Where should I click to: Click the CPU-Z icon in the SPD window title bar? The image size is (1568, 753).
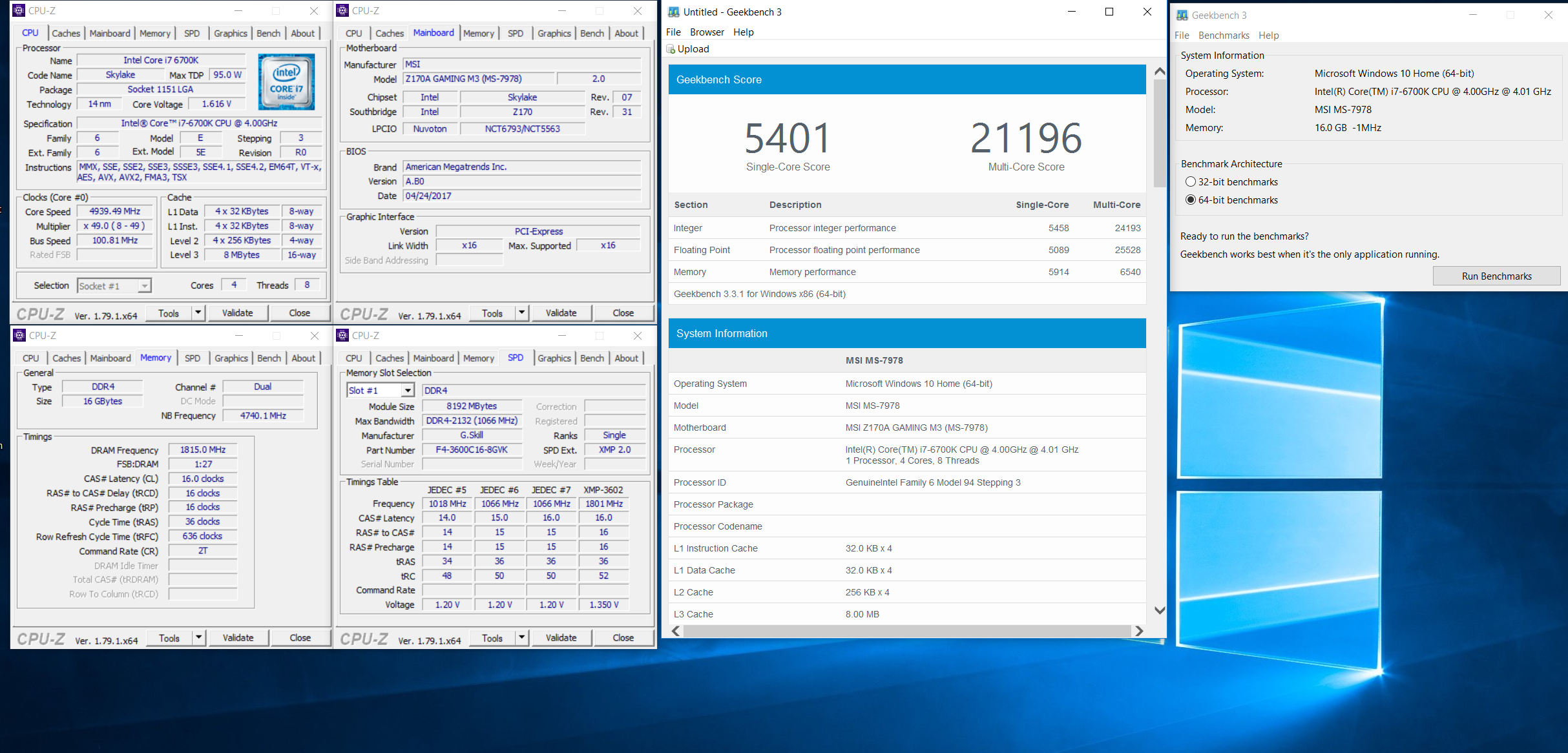[342, 335]
